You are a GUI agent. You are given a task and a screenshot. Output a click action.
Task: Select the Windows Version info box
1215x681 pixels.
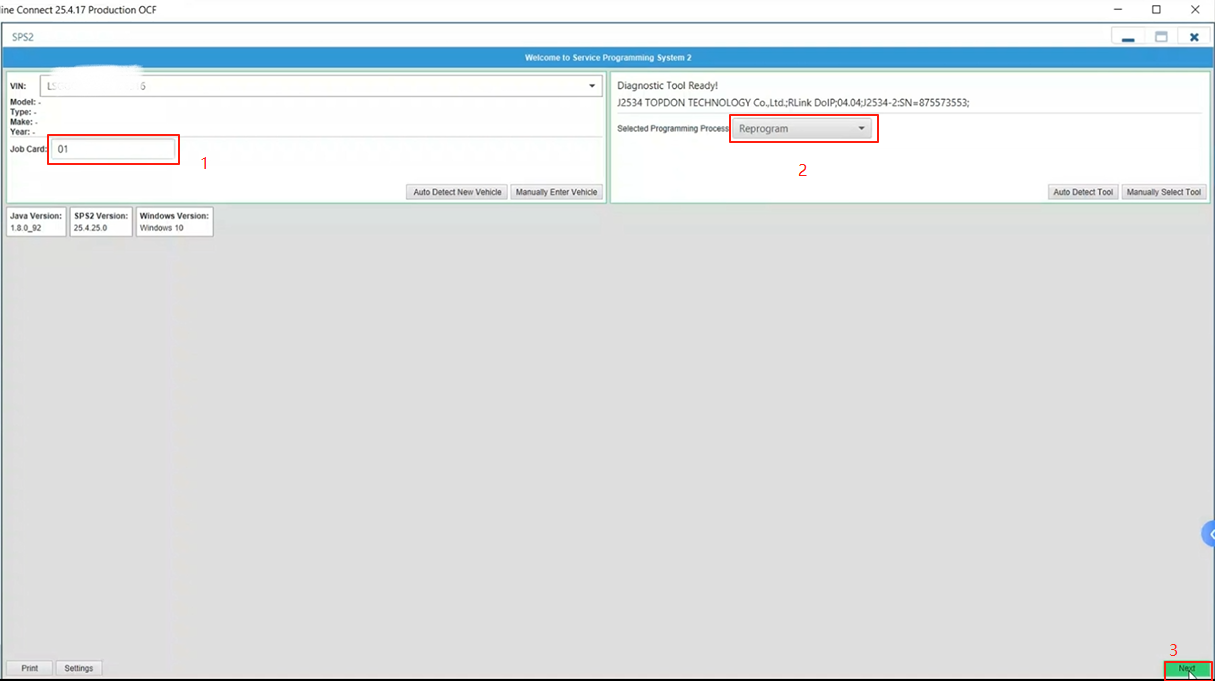(x=174, y=221)
